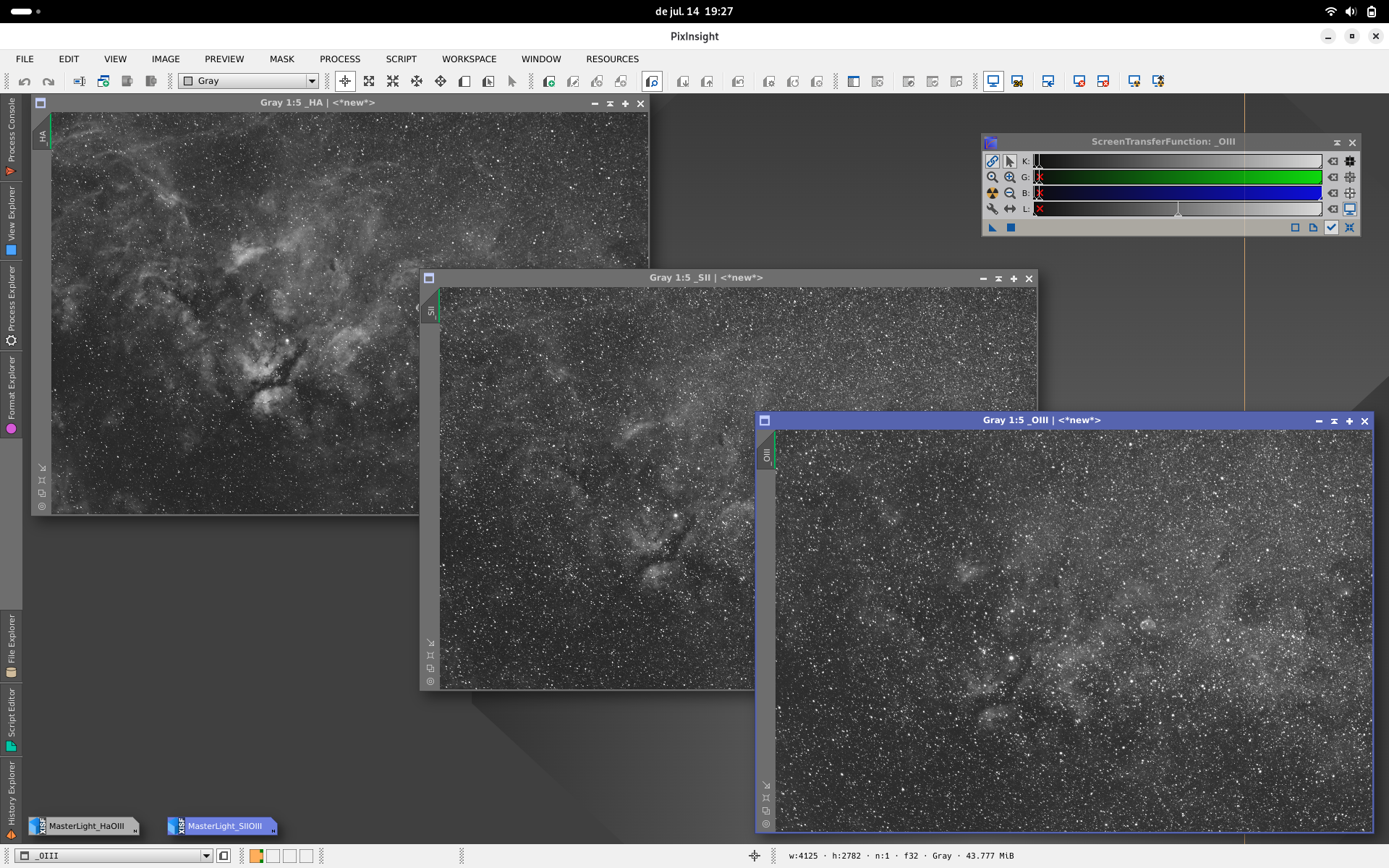Click the 24-bit STF lookup tables icon

click(1017, 82)
